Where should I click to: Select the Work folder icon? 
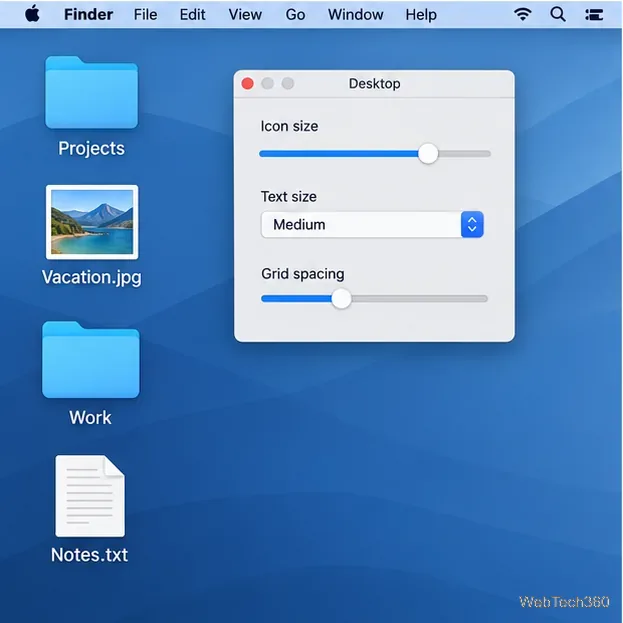point(91,360)
